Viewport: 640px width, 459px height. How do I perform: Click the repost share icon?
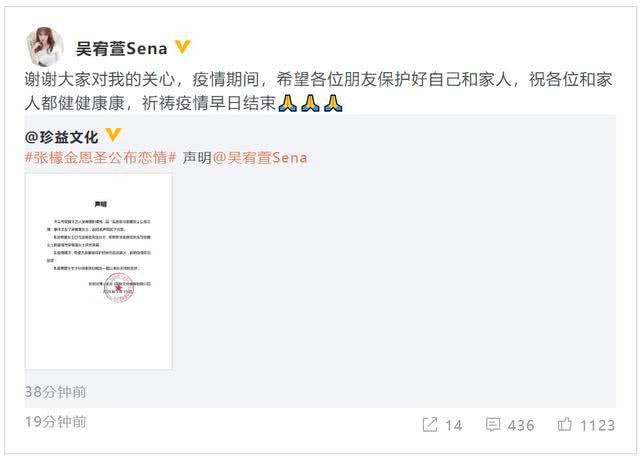[430, 424]
